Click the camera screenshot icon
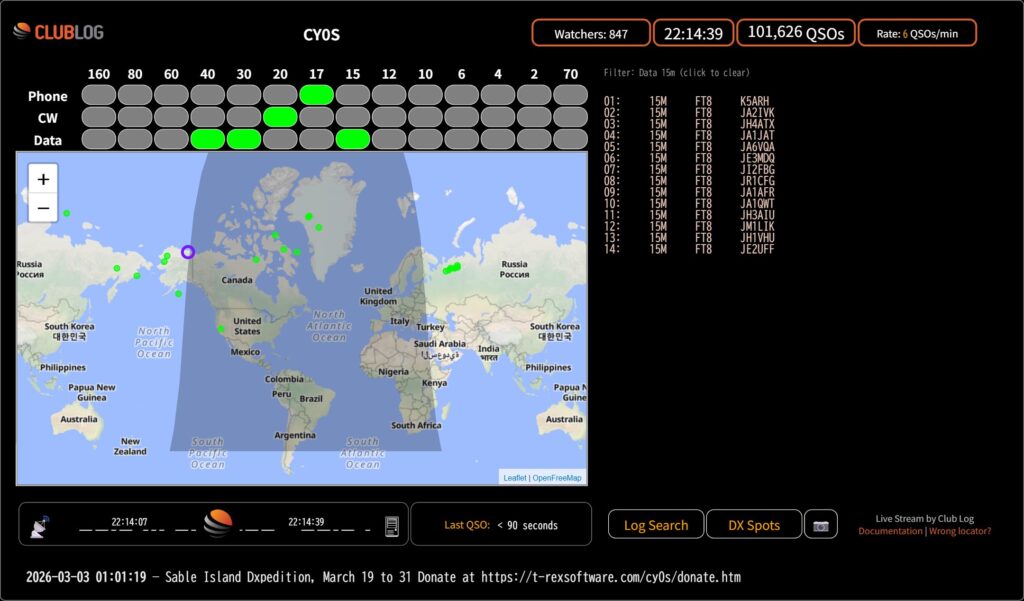Image resolution: width=1024 pixels, height=601 pixels. (x=821, y=525)
